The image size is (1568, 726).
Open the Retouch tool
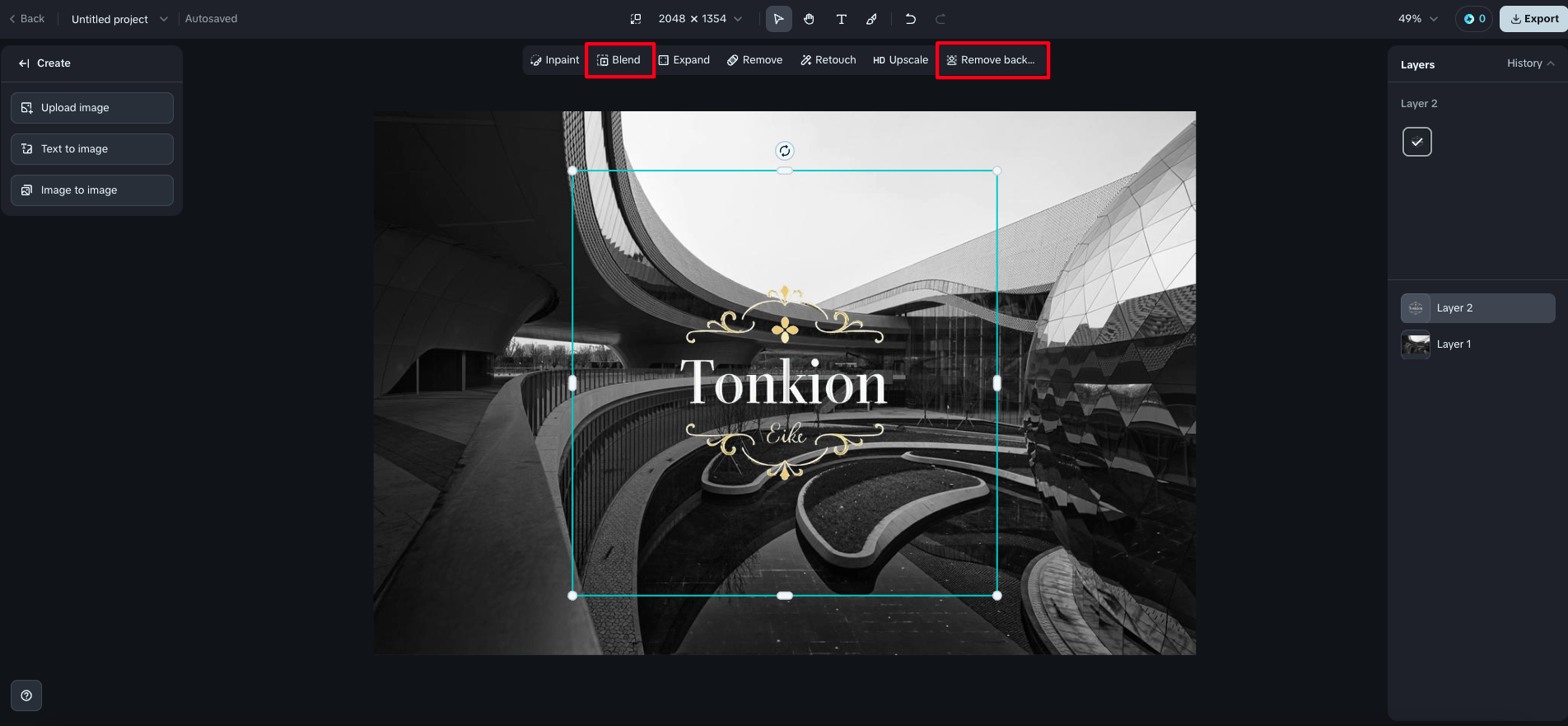(x=828, y=60)
